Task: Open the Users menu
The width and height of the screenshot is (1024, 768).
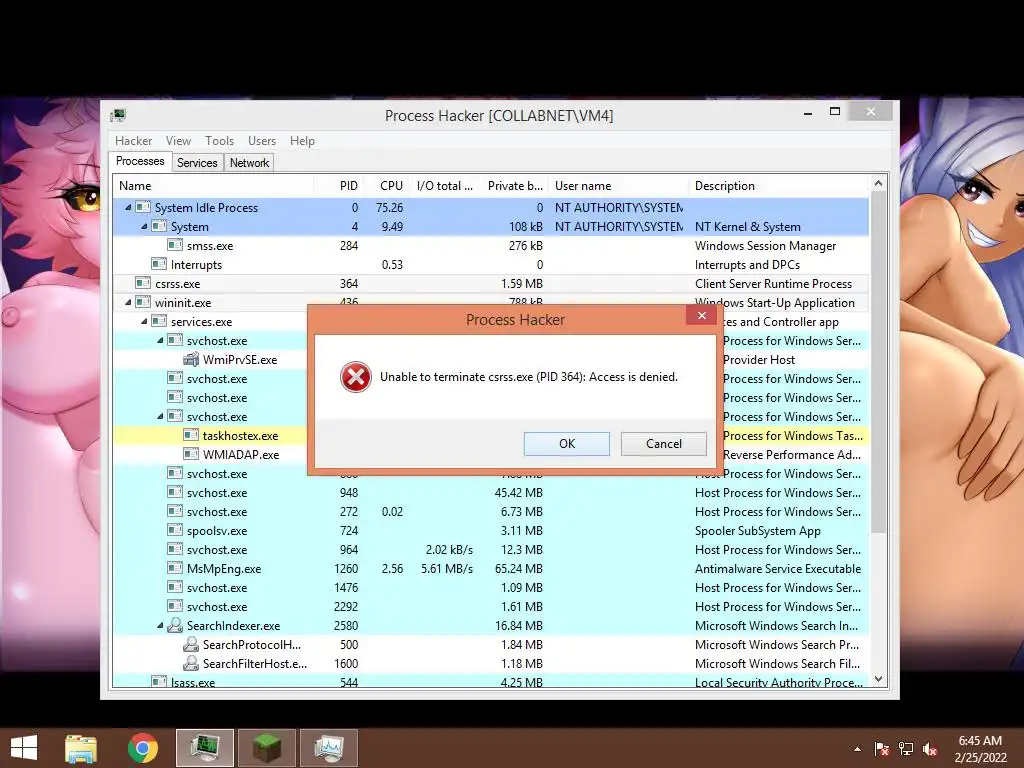Action: (261, 140)
